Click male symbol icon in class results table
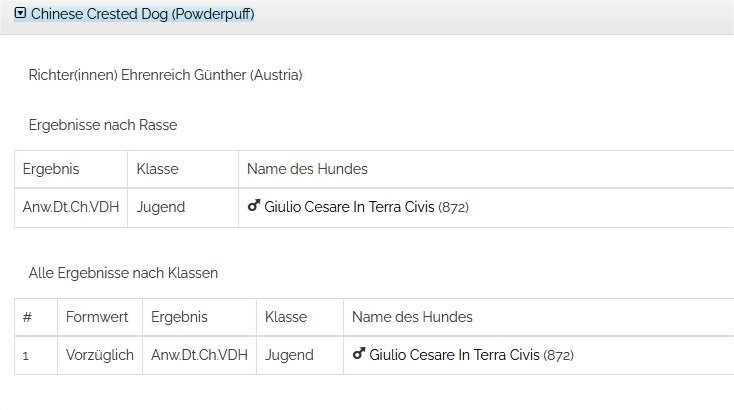The image size is (734, 410). click(359, 353)
